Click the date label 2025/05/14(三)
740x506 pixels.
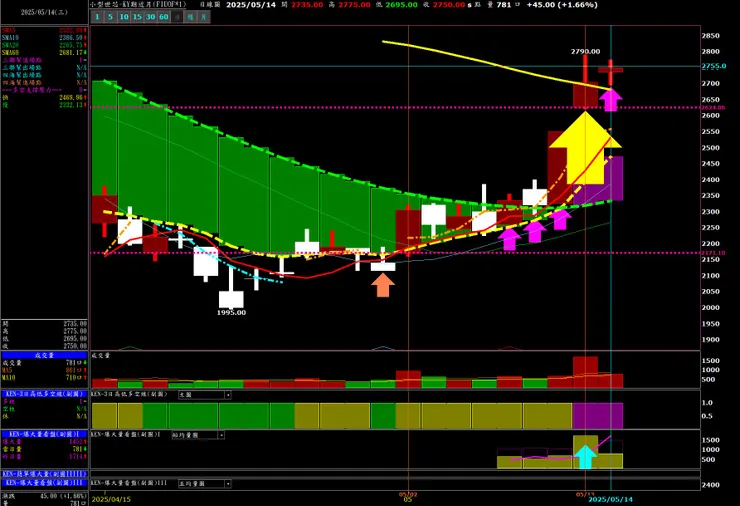click(x=44, y=13)
